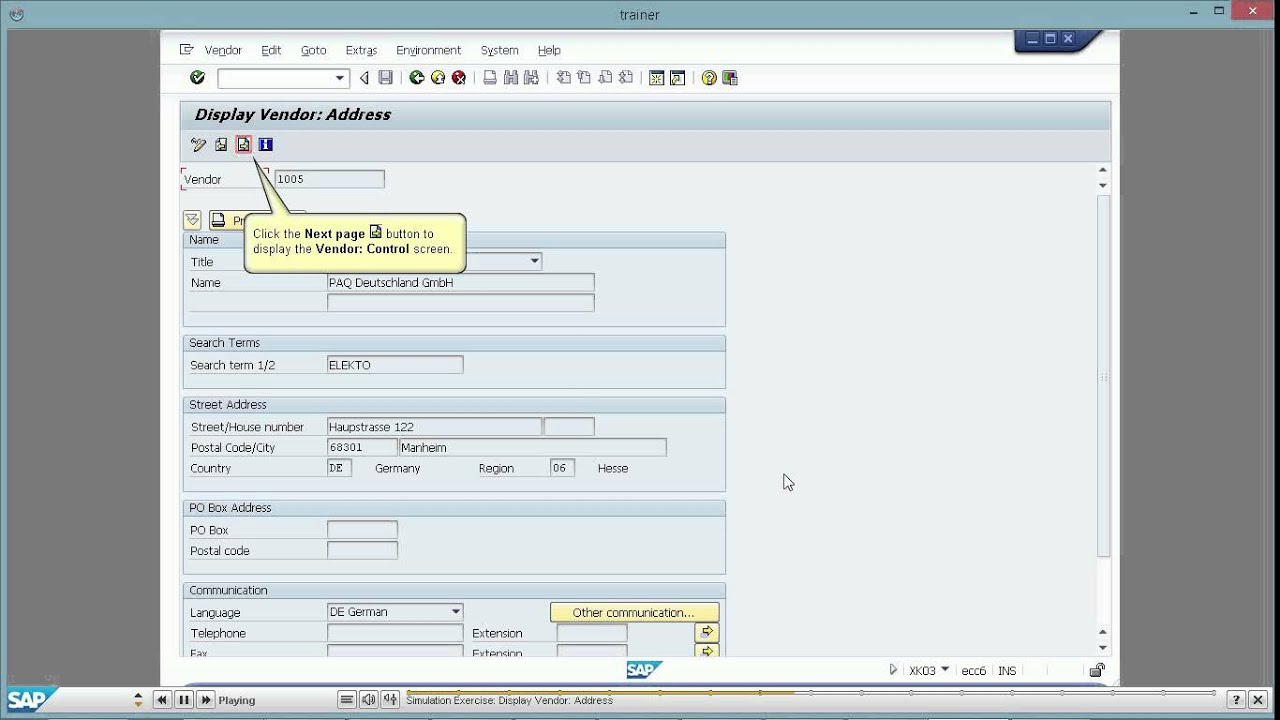Click the Telephone input field
Screen dimensions: 1280x720
395,633
